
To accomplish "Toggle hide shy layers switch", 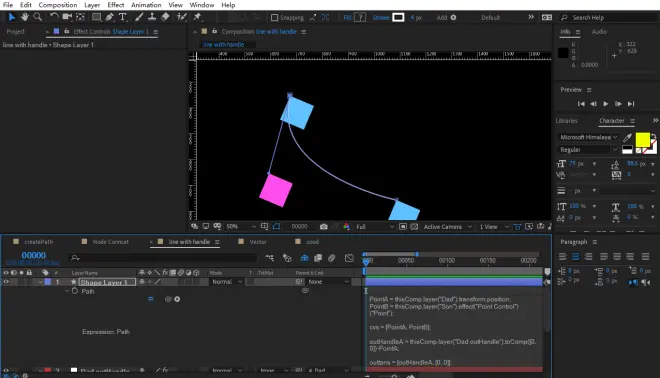I will [x=304, y=258].
